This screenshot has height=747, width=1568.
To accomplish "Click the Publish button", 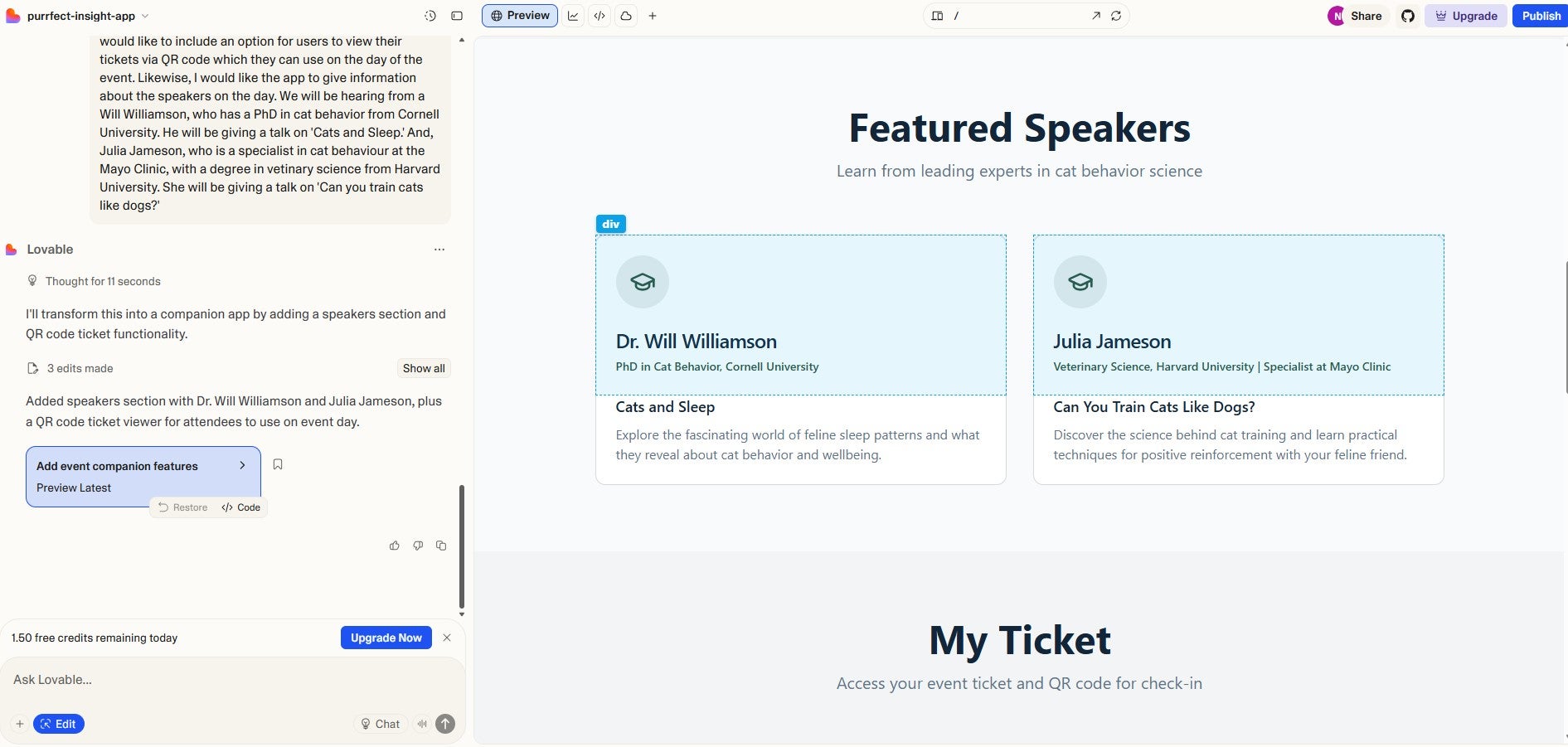I will tap(1540, 16).
